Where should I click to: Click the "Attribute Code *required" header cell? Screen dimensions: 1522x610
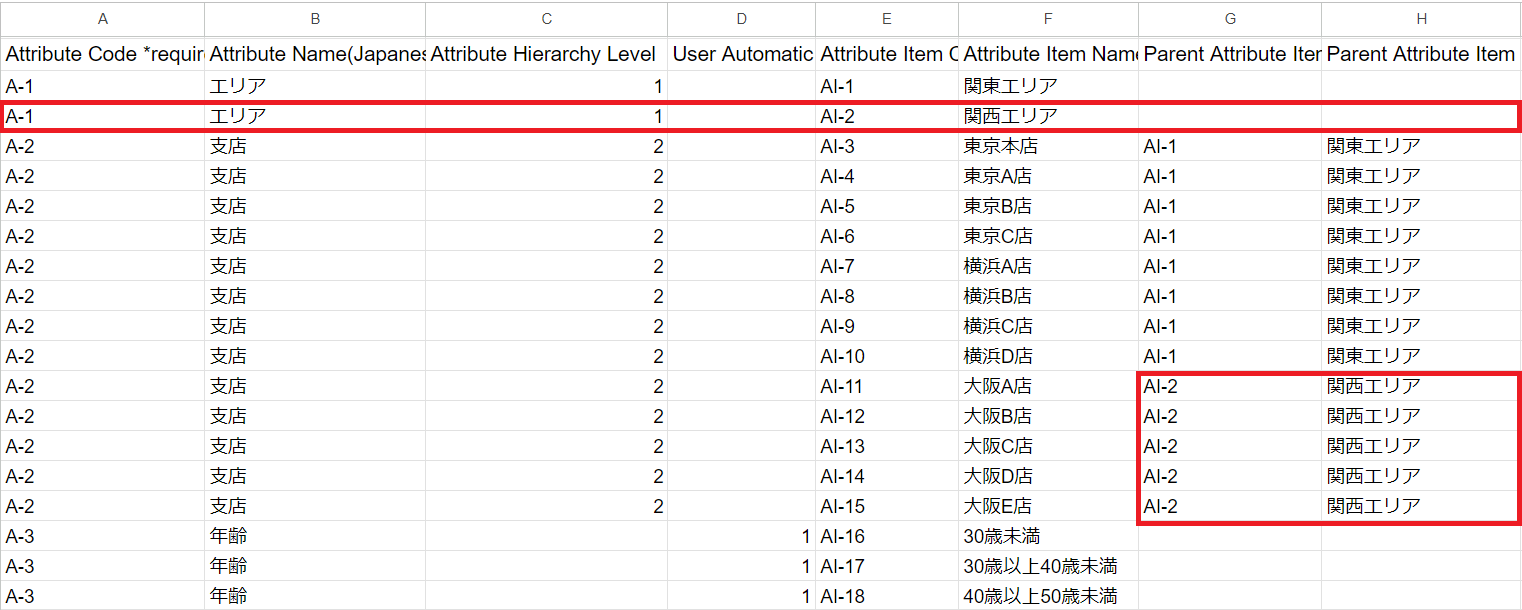click(x=103, y=54)
